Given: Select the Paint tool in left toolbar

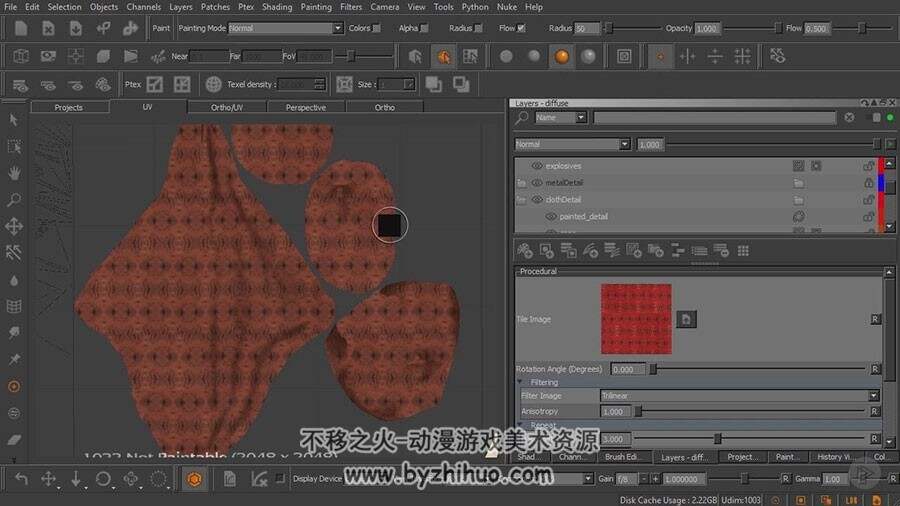Looking at the screenshot, I should [x=14, y=387].
